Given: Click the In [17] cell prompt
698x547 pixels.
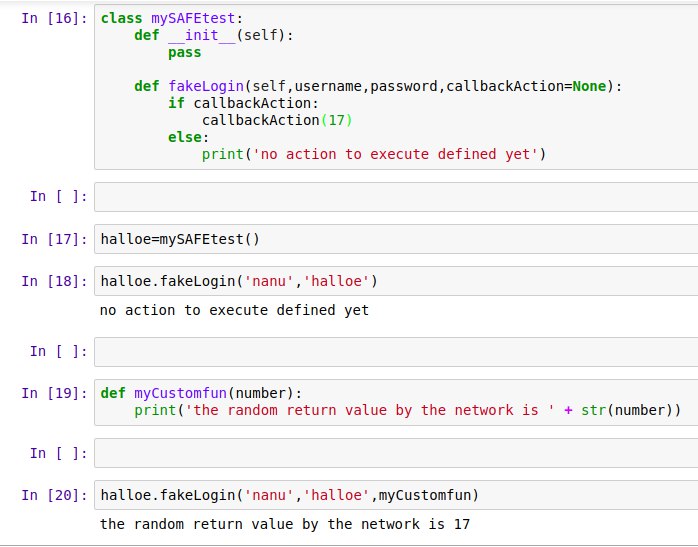Looking at the screenshot, I should point(54,239).
